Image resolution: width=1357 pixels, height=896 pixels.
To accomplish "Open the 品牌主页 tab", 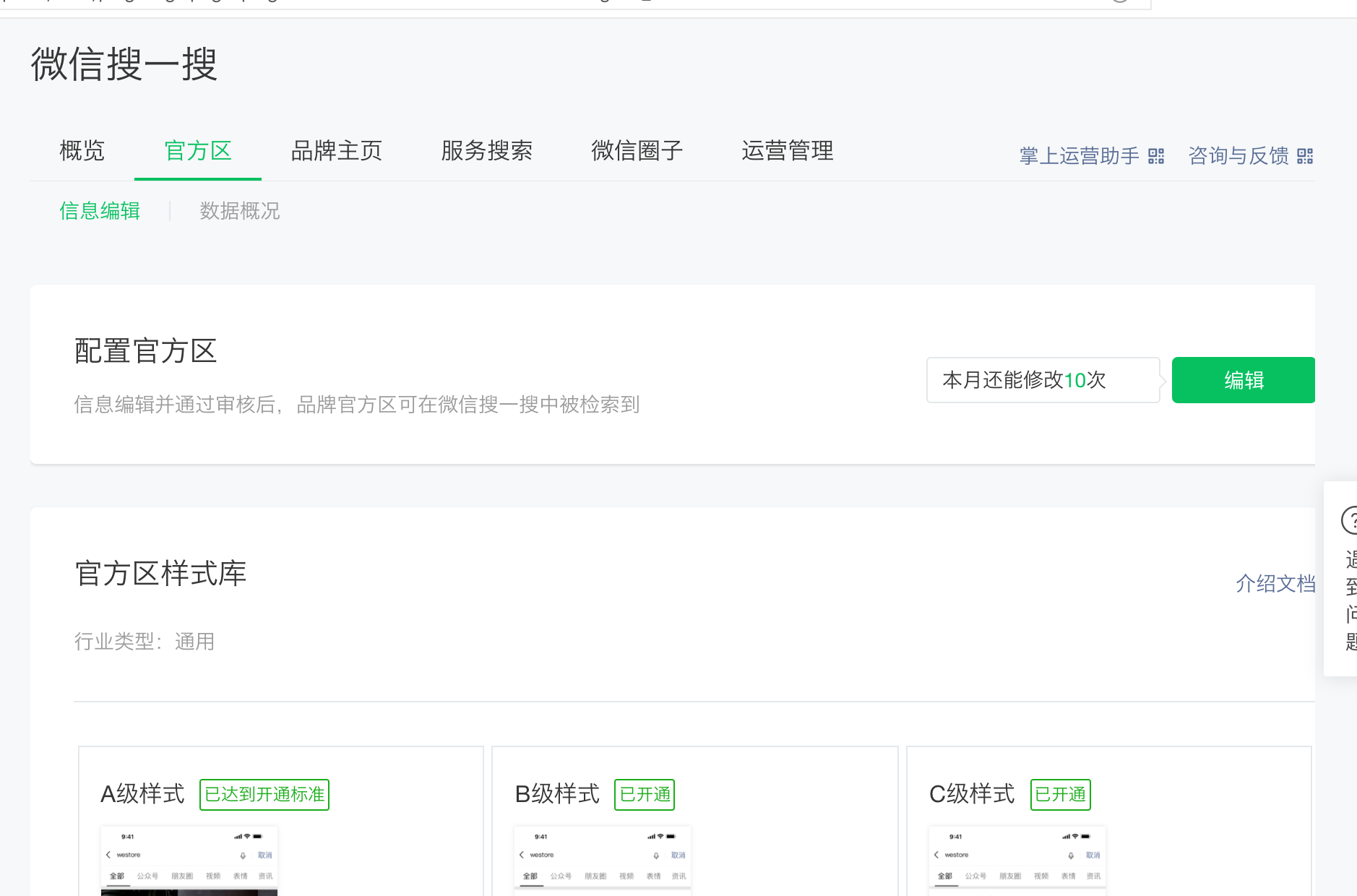I will coord(337,151).
